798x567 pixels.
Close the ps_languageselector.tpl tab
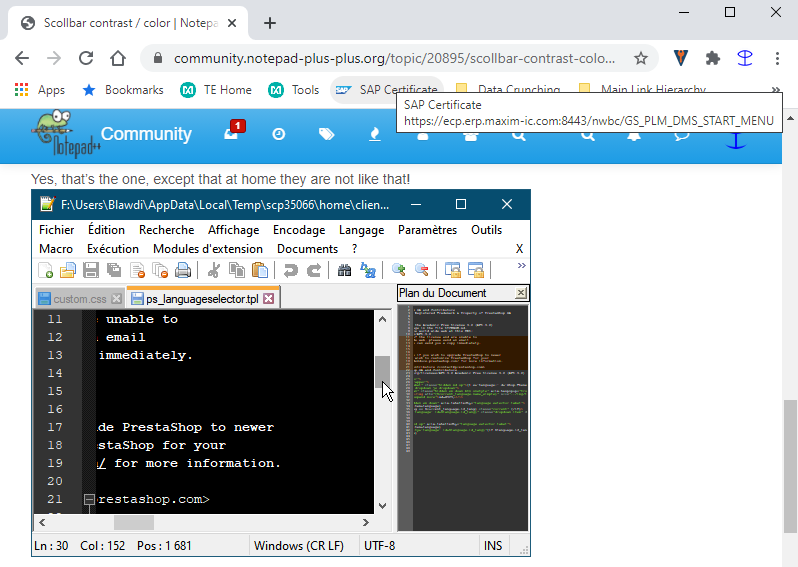269,299
